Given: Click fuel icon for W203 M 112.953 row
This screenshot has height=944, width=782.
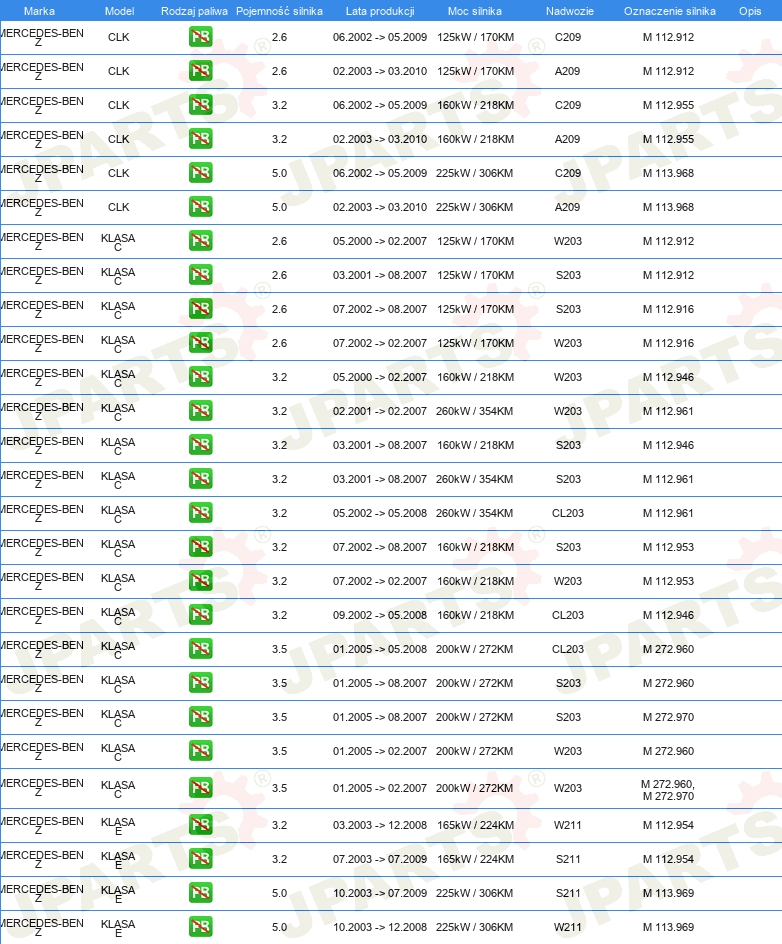Looking at the screenshot, I should point(200,582).
